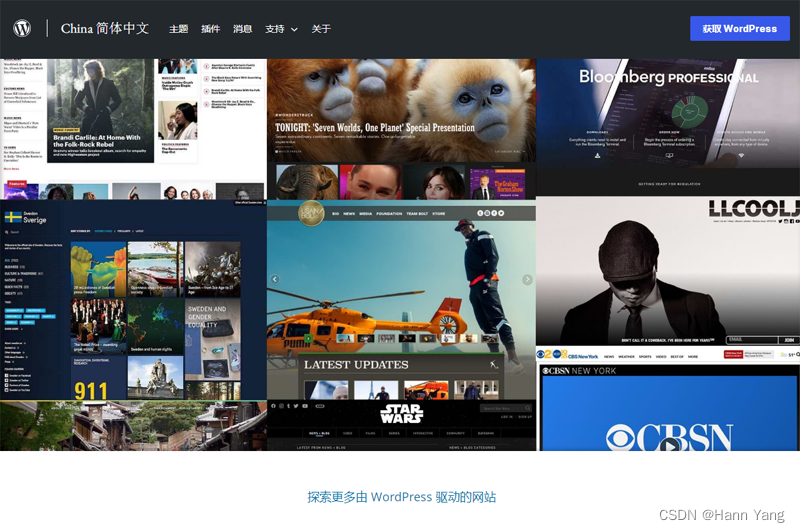The height and width of the screenshot is (532, 800).
Task: Open the 关于 navigation item
Action: (321, 29)
